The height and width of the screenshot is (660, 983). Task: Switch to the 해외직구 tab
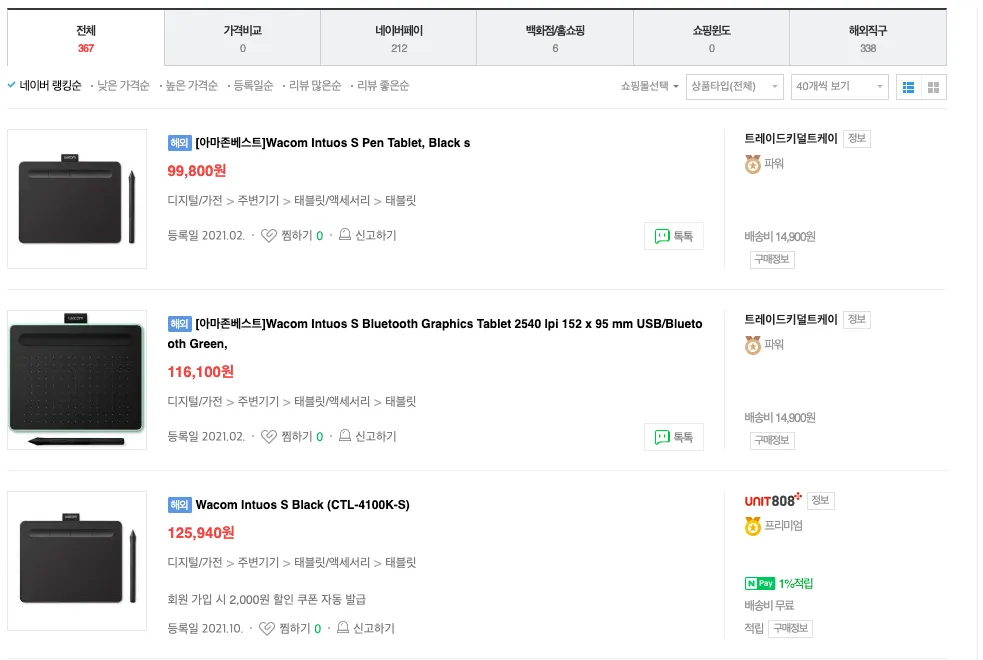[867, 38]
